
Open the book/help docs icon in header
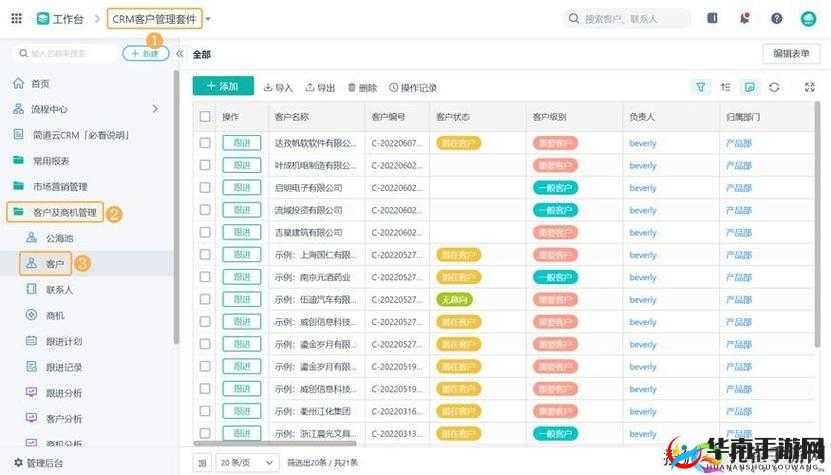712,18
